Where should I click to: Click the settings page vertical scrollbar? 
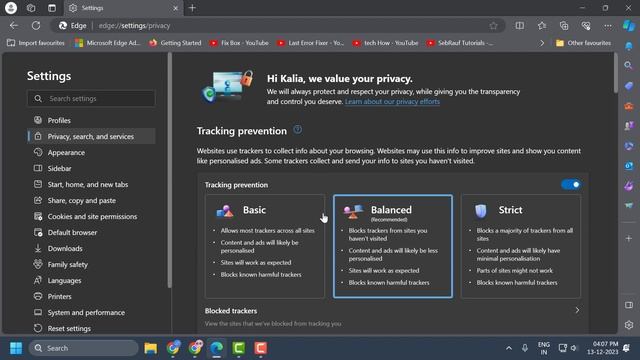[x=616, y=73]
